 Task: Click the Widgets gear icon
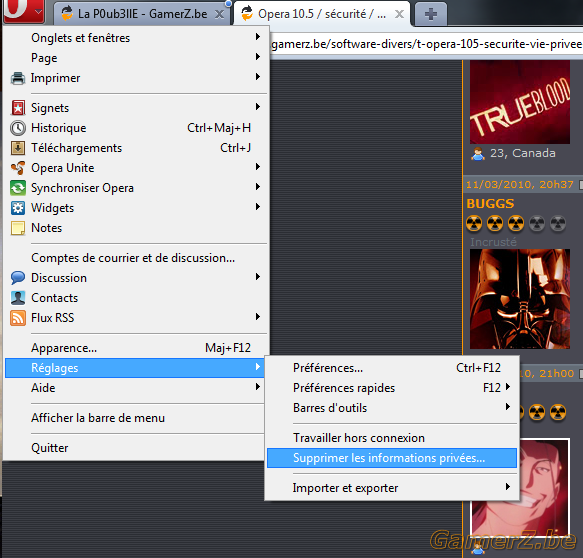(x=18, y=208)
